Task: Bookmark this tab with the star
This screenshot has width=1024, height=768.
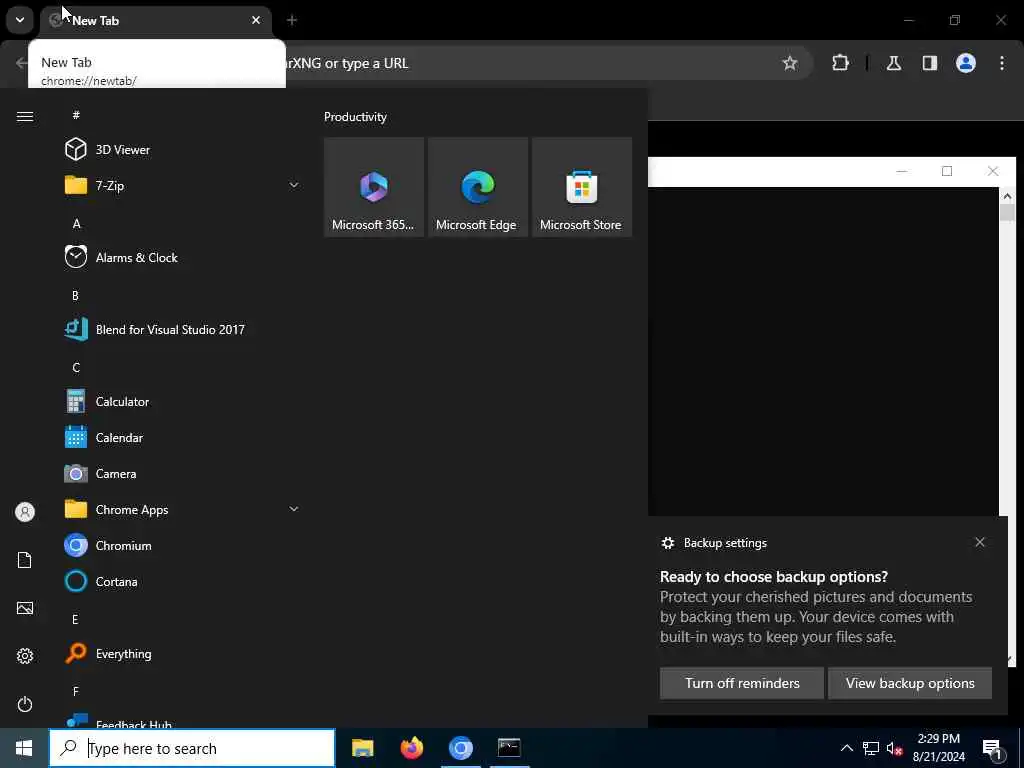Action: point(790,63)
